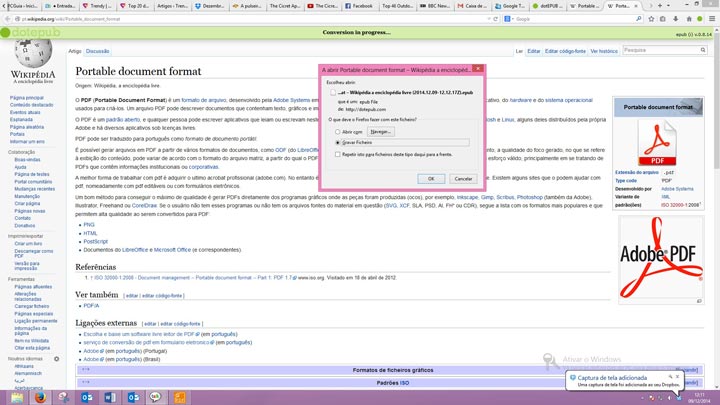The width and height of the screenshot is (720, 405).
Task: Open File Explorer from the taskbar
Action: point(17,397)
